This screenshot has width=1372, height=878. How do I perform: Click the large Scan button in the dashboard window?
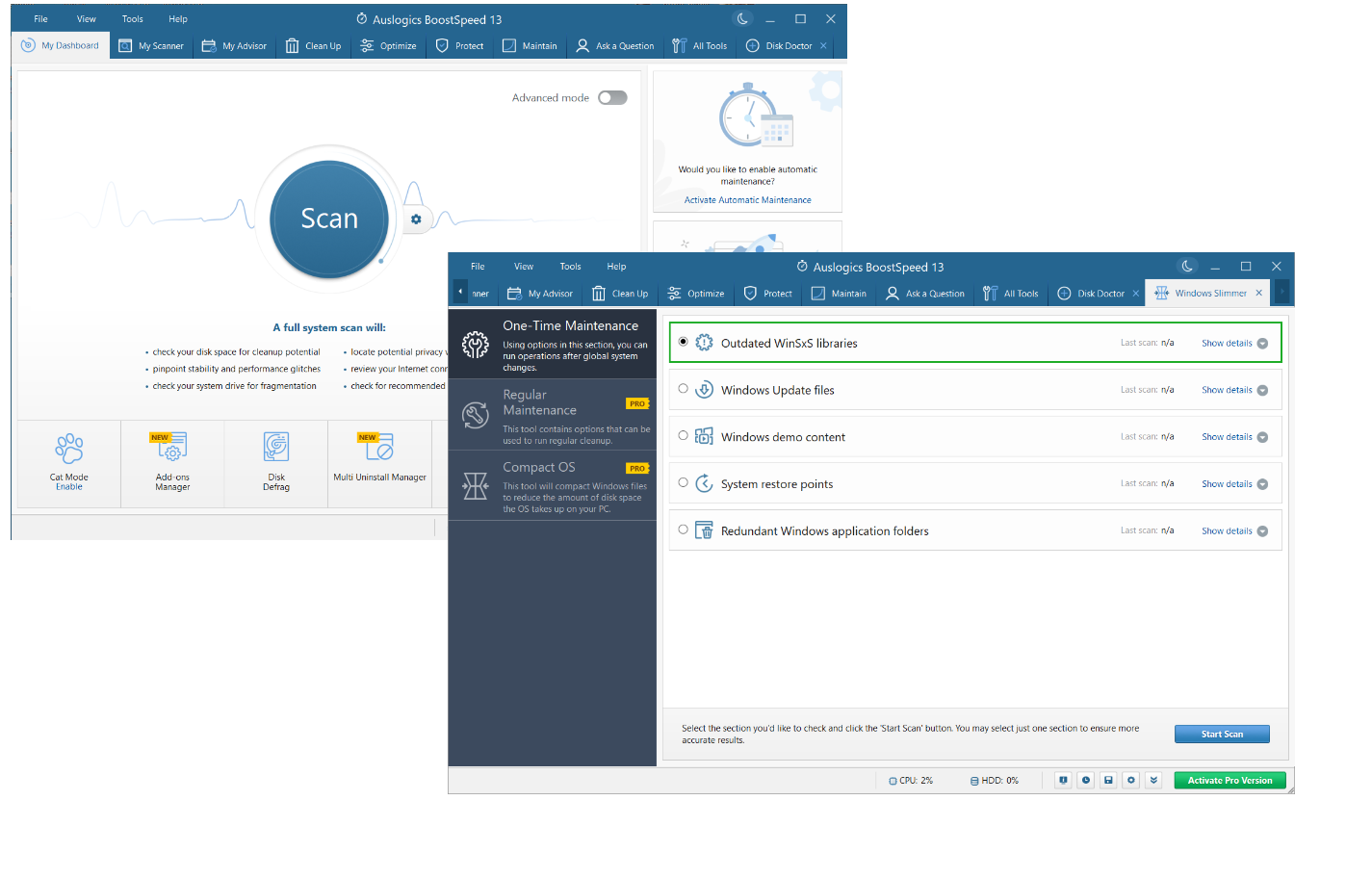pyautogui.click(x=329, y=219)
